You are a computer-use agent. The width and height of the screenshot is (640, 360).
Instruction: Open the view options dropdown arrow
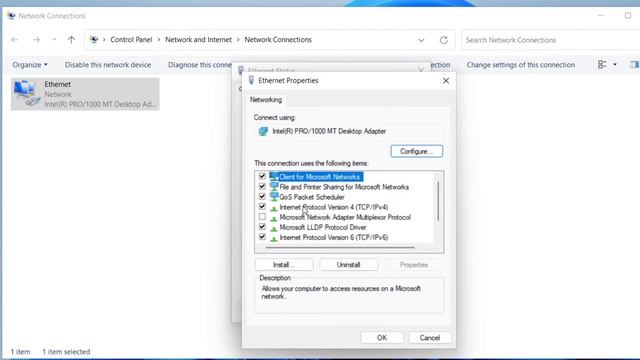pyautogui.click(x=615, y=64)
